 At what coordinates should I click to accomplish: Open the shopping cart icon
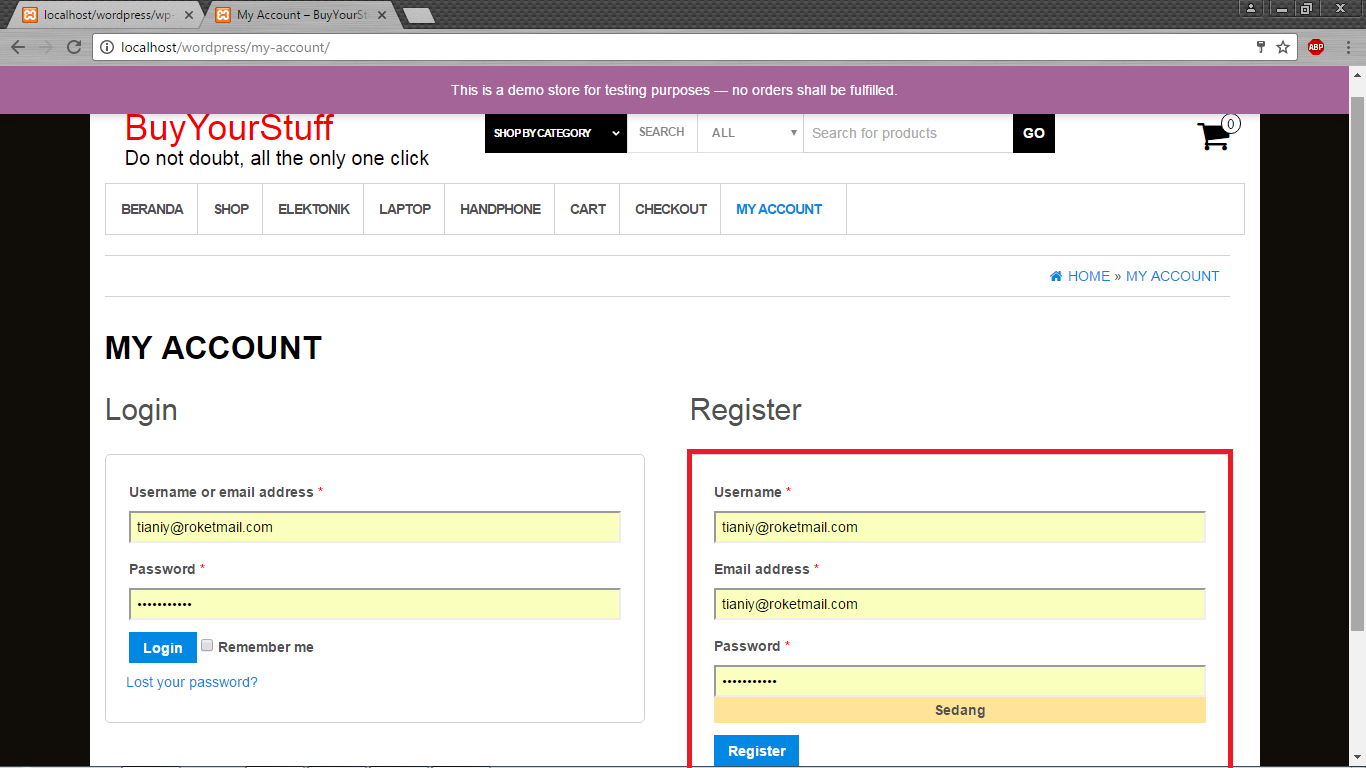(x=1213, y=137)
